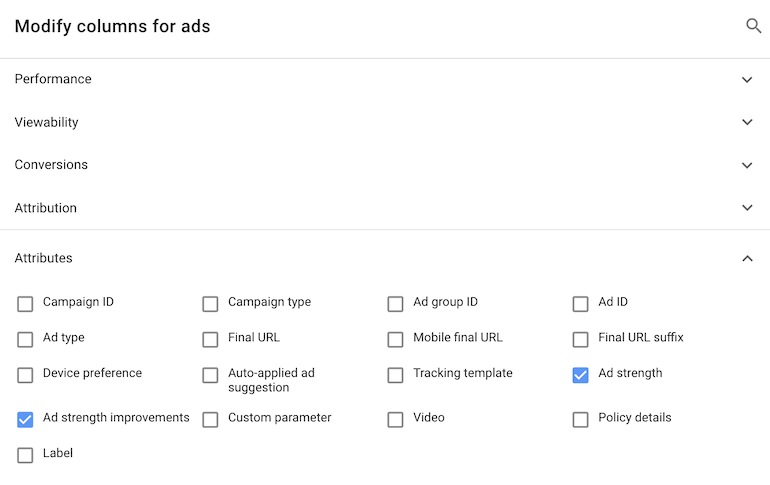Enable the Campaign ID checkbox
The width and height of the screenshot is (770, 485).
[25, 304]
